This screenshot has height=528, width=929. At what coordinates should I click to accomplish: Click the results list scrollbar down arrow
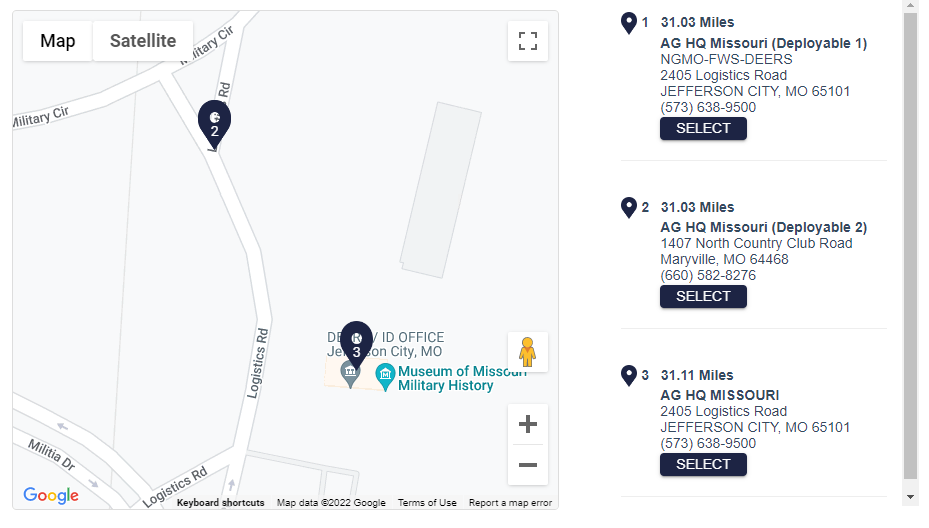coord(910,497)
